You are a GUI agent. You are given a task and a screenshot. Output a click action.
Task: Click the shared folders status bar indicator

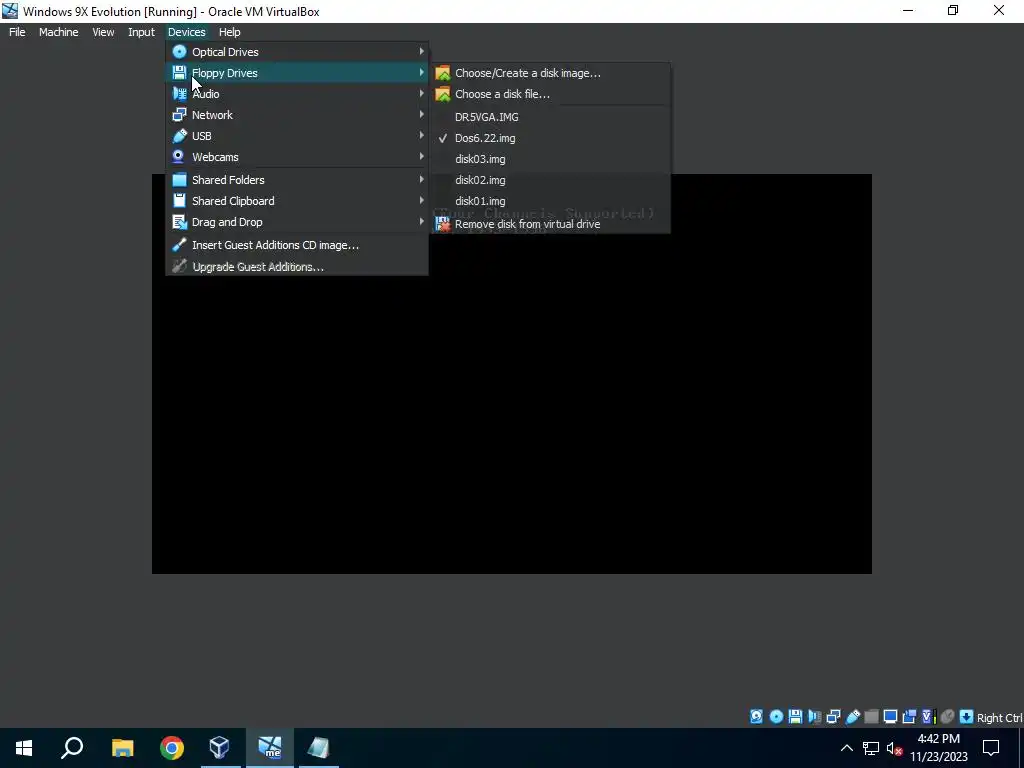pos(871,716)
